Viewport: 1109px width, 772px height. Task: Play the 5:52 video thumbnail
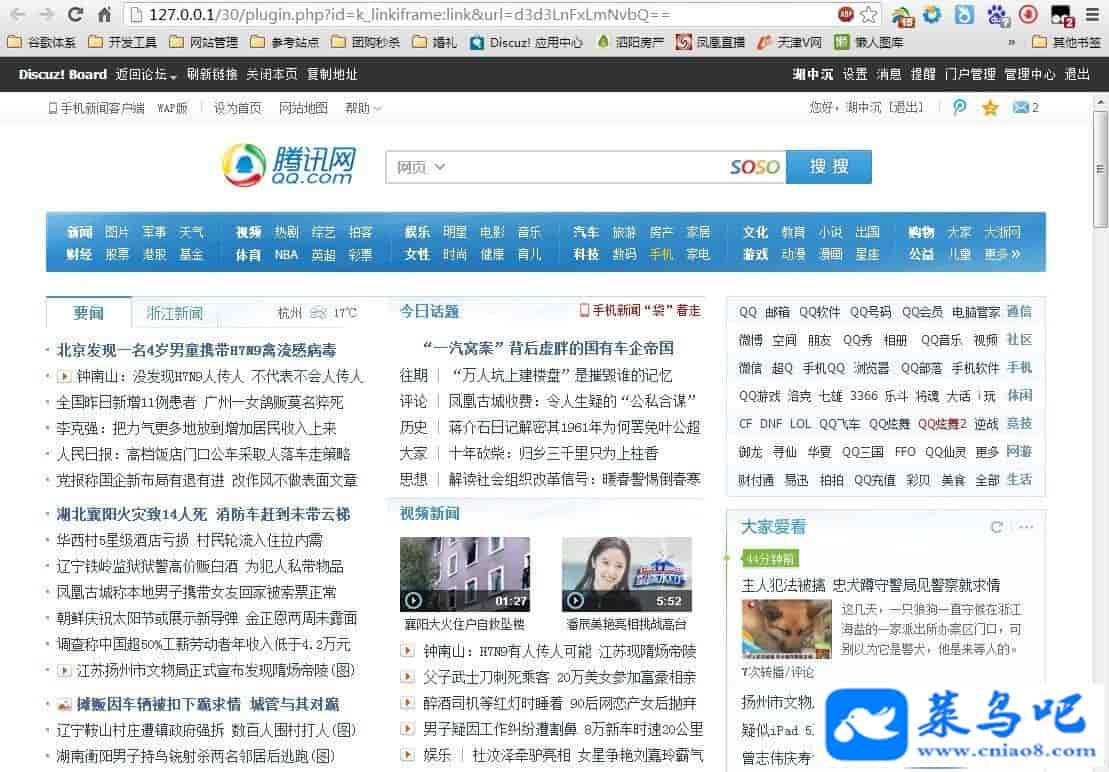click(x=626, y=574)
